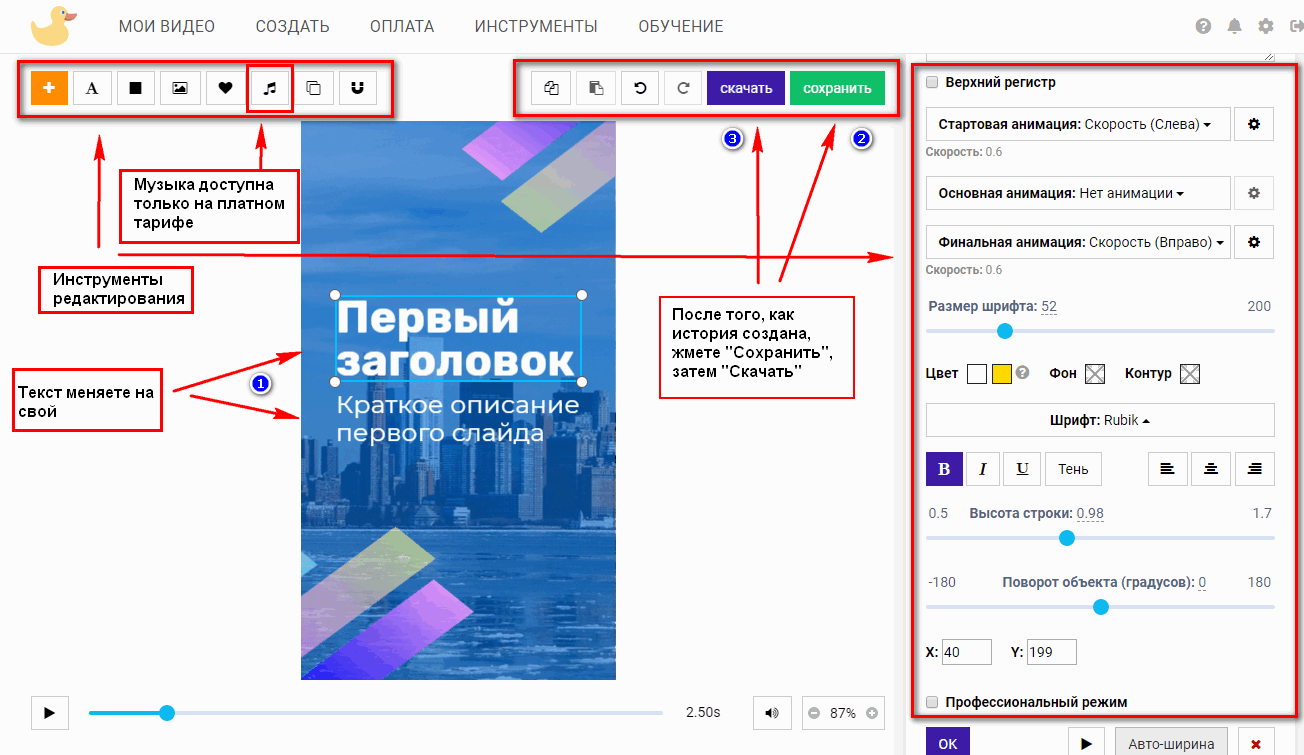The image size is (1304, 755).
Task: Open notifications bell icon
Action: [x=1235, y=26]
